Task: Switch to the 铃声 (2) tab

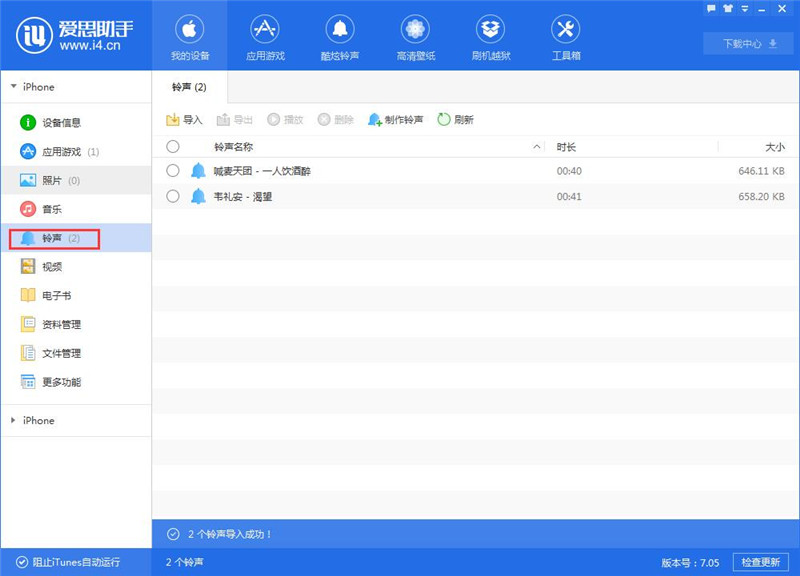Action: [x=190, y=86]
